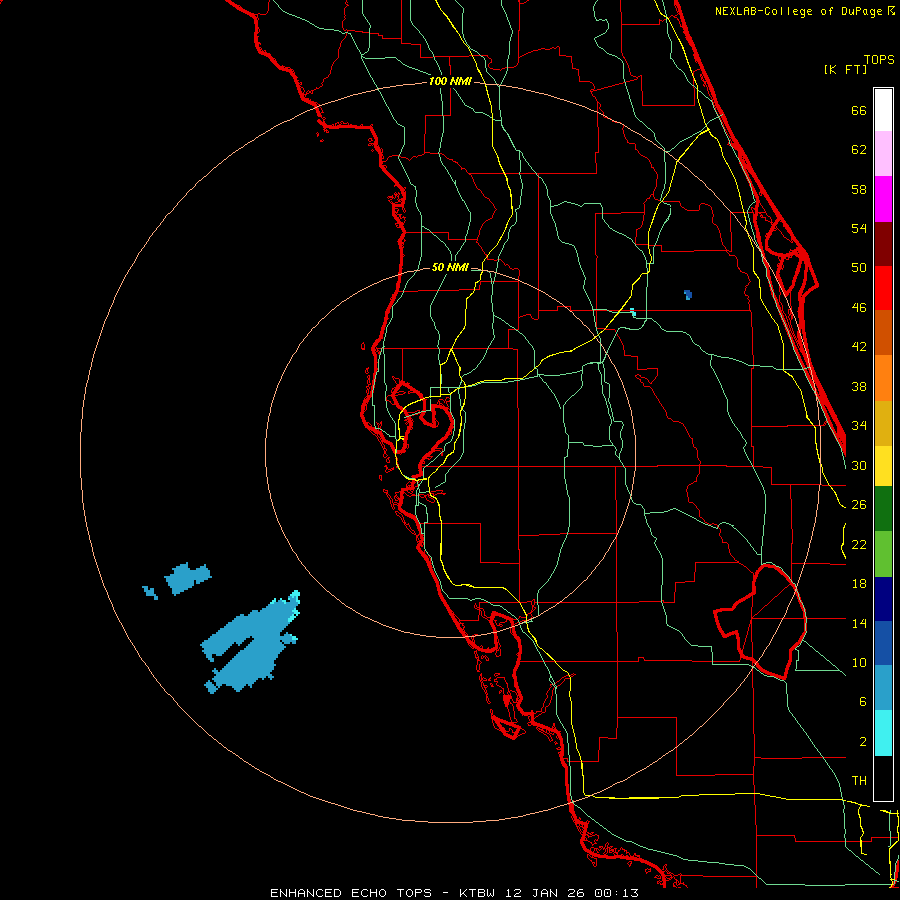Click the light green 22 kft legend swatch

[883, 554]
